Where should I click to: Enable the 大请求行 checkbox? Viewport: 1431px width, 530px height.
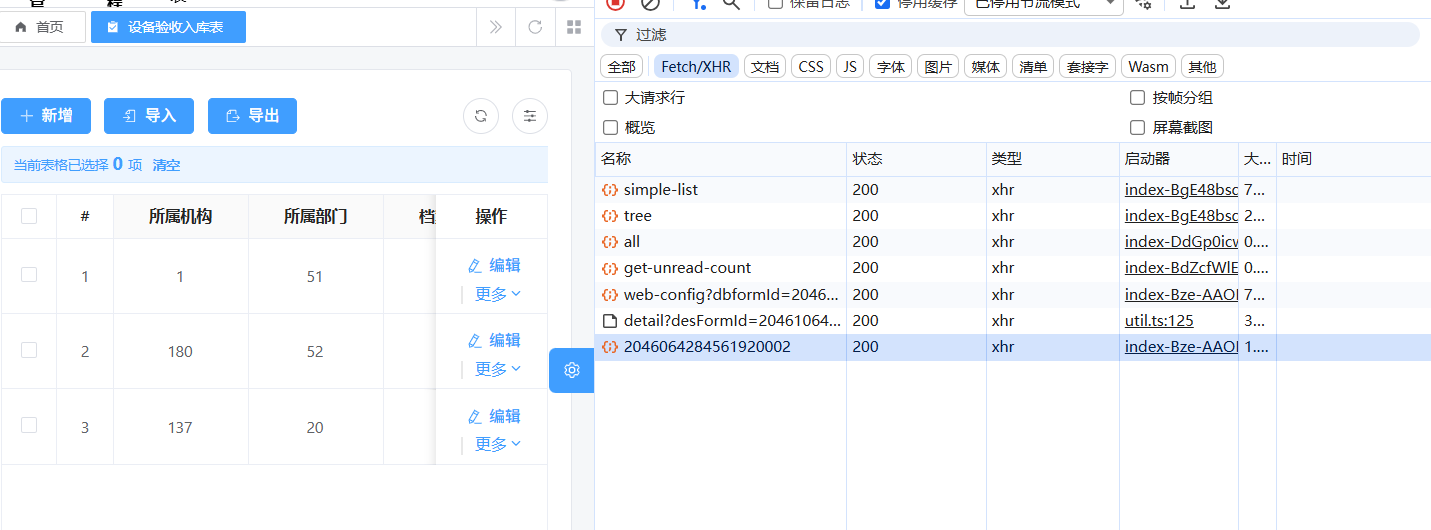pyautogui.click(x=611, y=98)
